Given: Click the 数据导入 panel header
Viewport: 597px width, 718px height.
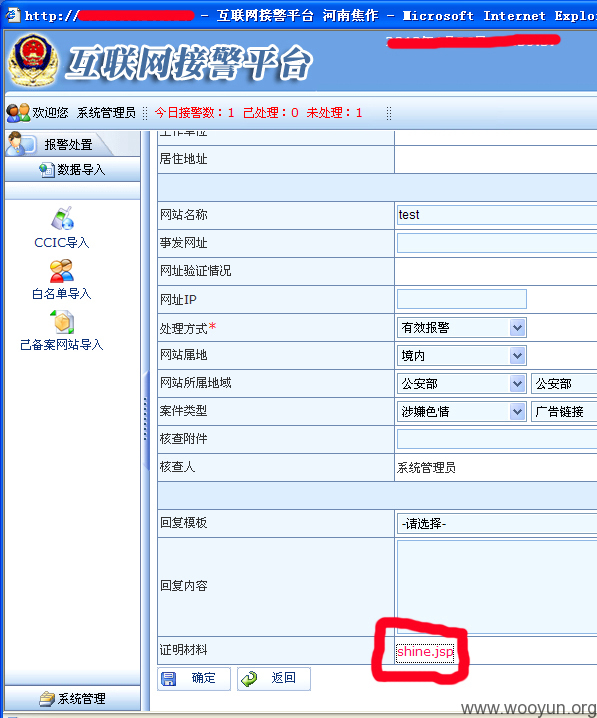Looking at the screenshot, I should click(72, 170).
